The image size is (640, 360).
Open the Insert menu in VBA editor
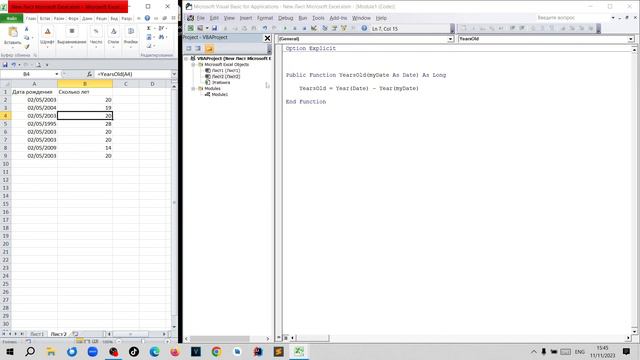[x=246, y=18]
